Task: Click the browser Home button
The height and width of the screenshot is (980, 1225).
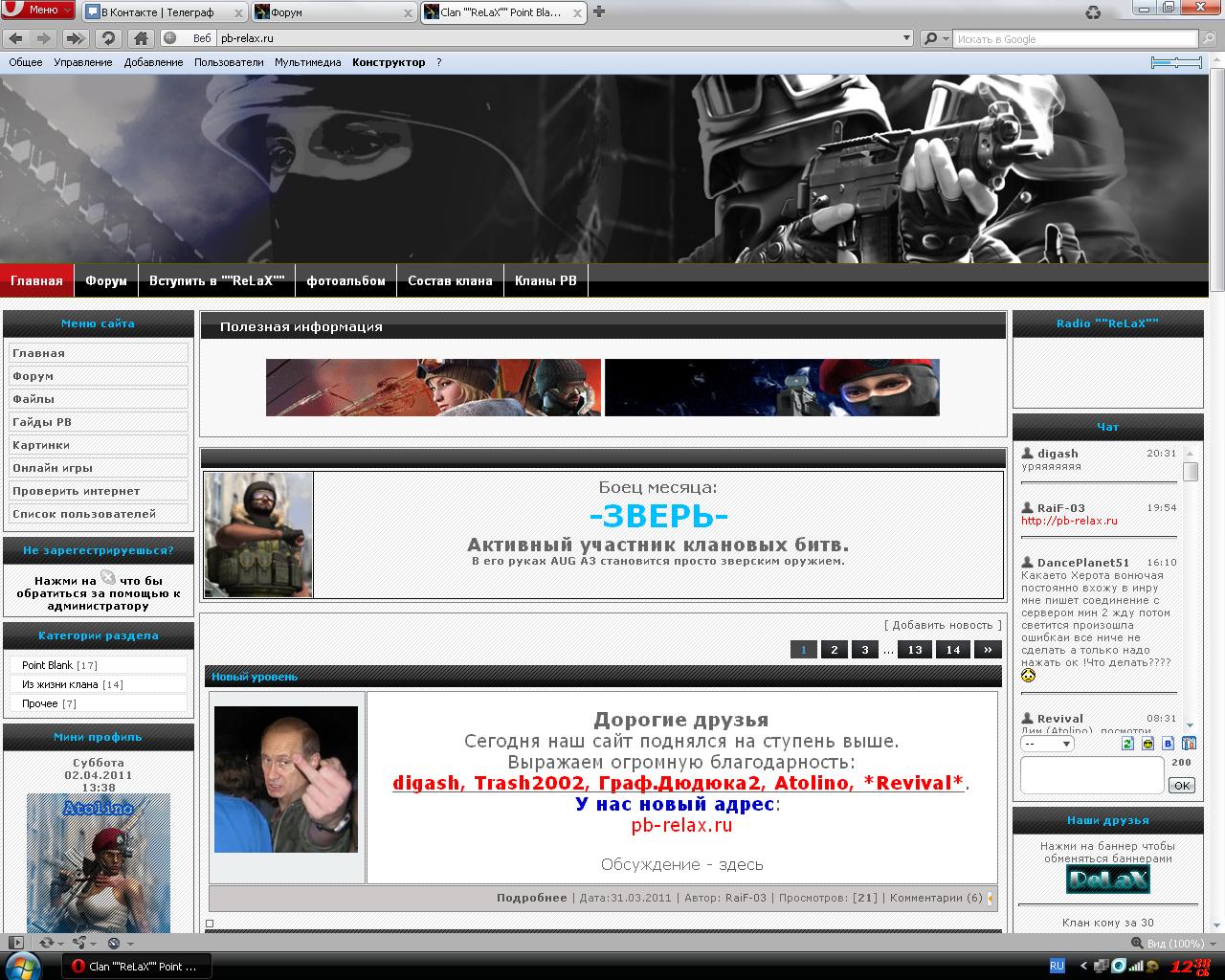Action: click(x=141, y=38)
